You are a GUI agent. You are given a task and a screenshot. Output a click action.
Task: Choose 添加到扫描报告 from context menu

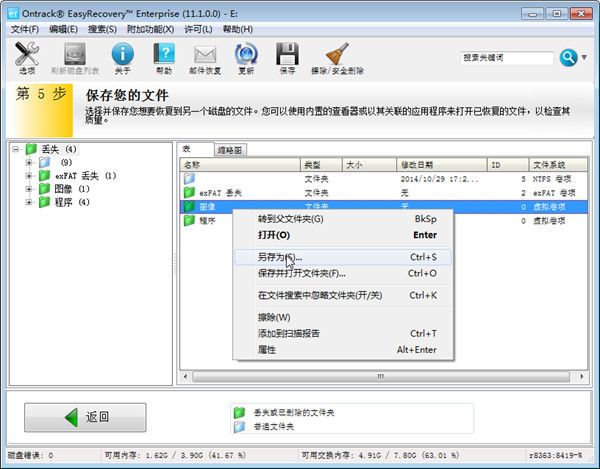pyautogui.click(x=343, y=334)
